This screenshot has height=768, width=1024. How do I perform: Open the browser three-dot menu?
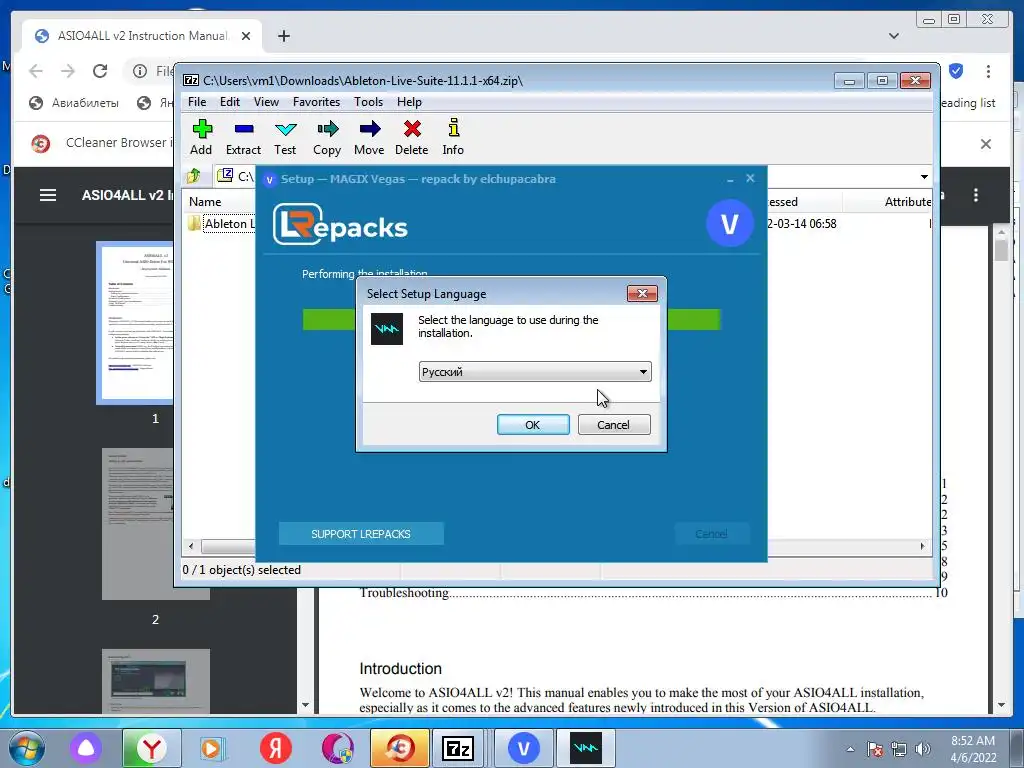[x=988, y=71]
